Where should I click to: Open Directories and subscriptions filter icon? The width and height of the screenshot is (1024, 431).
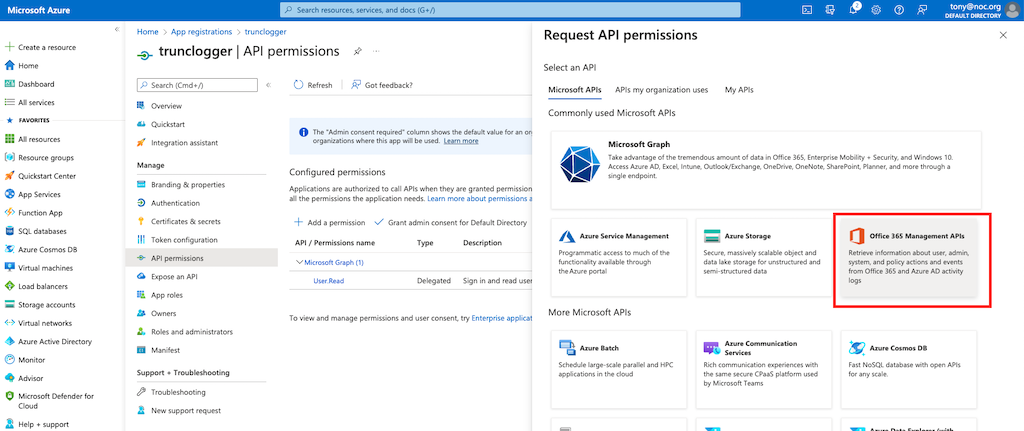tap(830, 10)
